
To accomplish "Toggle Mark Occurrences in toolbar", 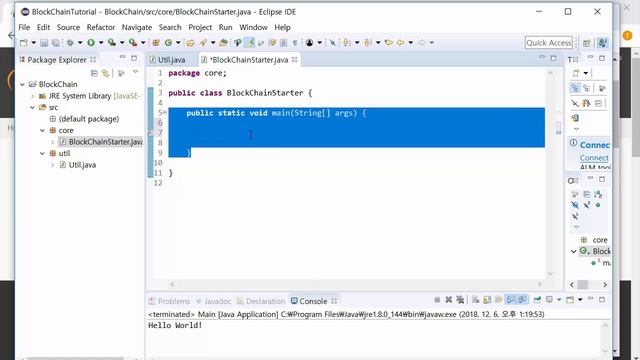I will click(x=250, y=42).
